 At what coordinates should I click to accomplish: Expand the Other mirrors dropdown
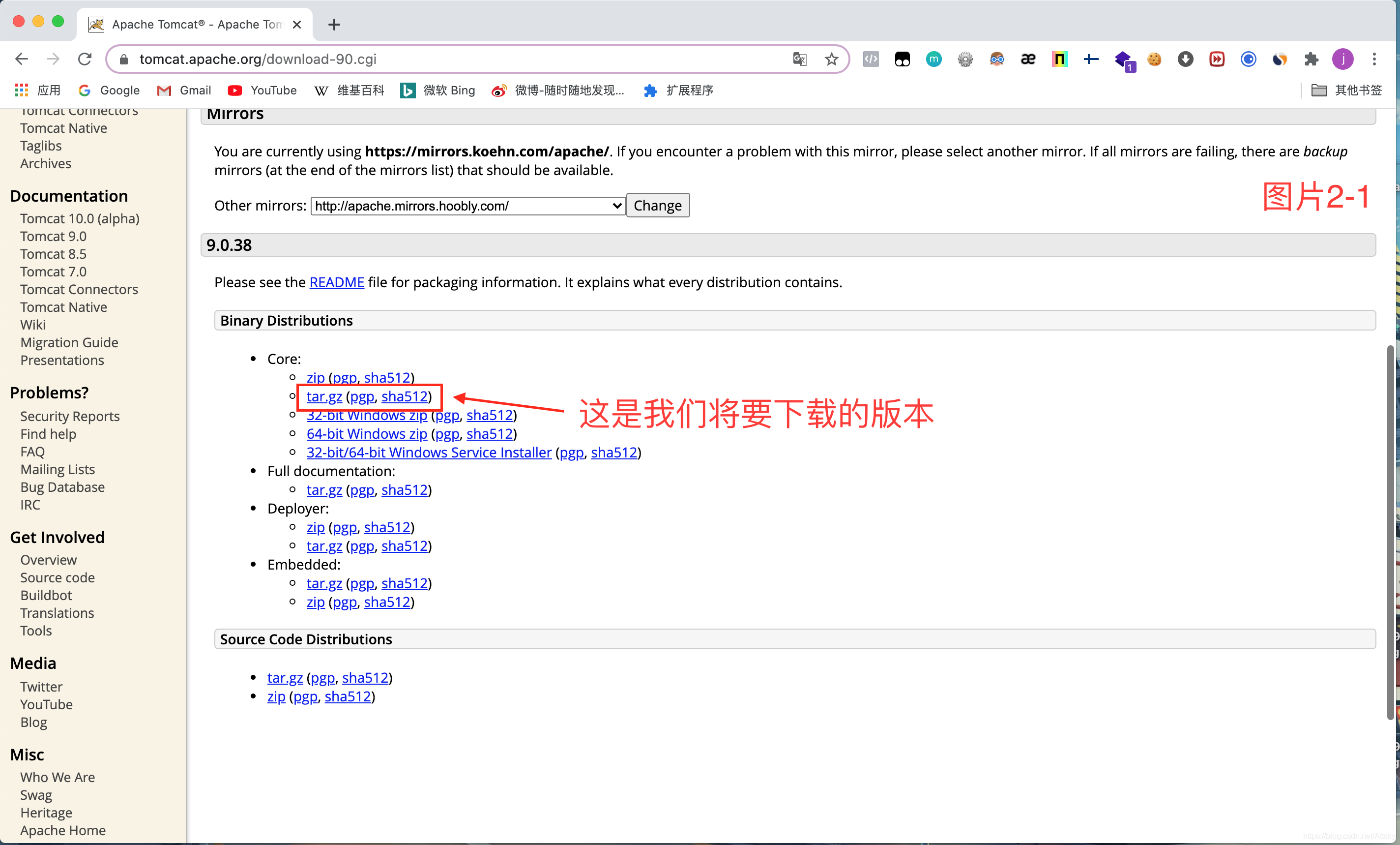coord(467,206)
